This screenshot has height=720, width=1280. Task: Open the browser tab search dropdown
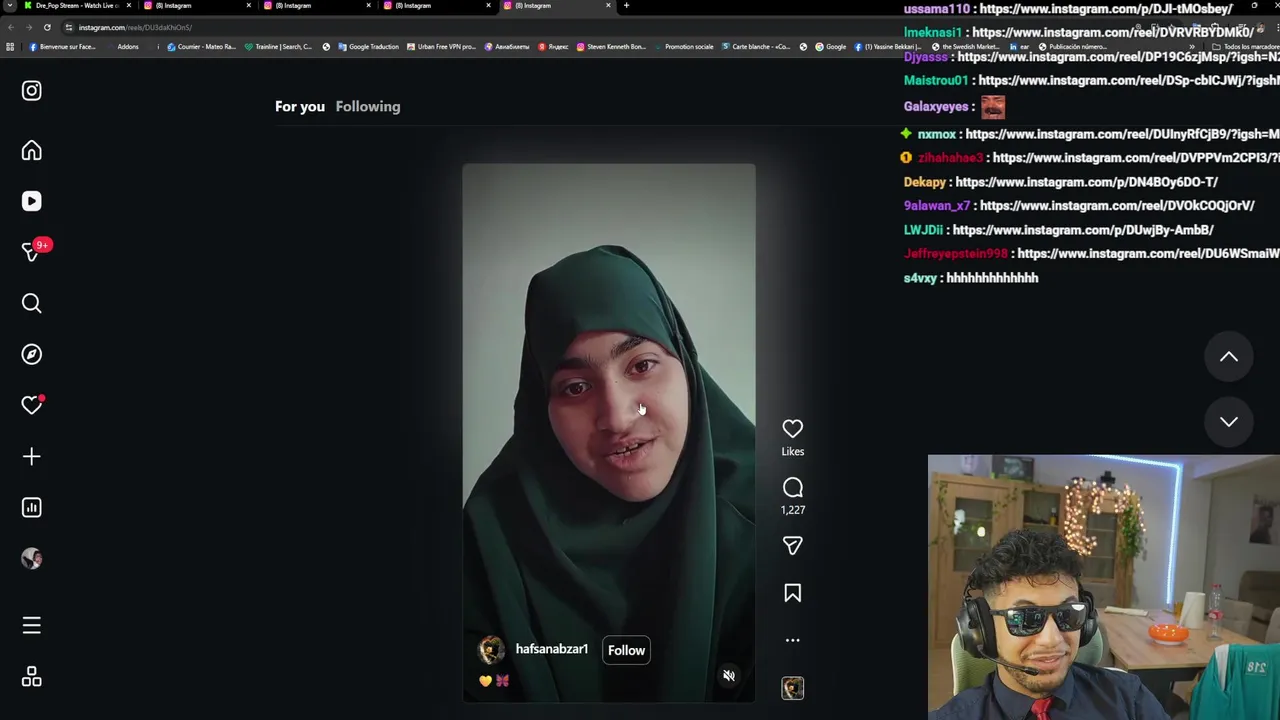coord(10,6)
